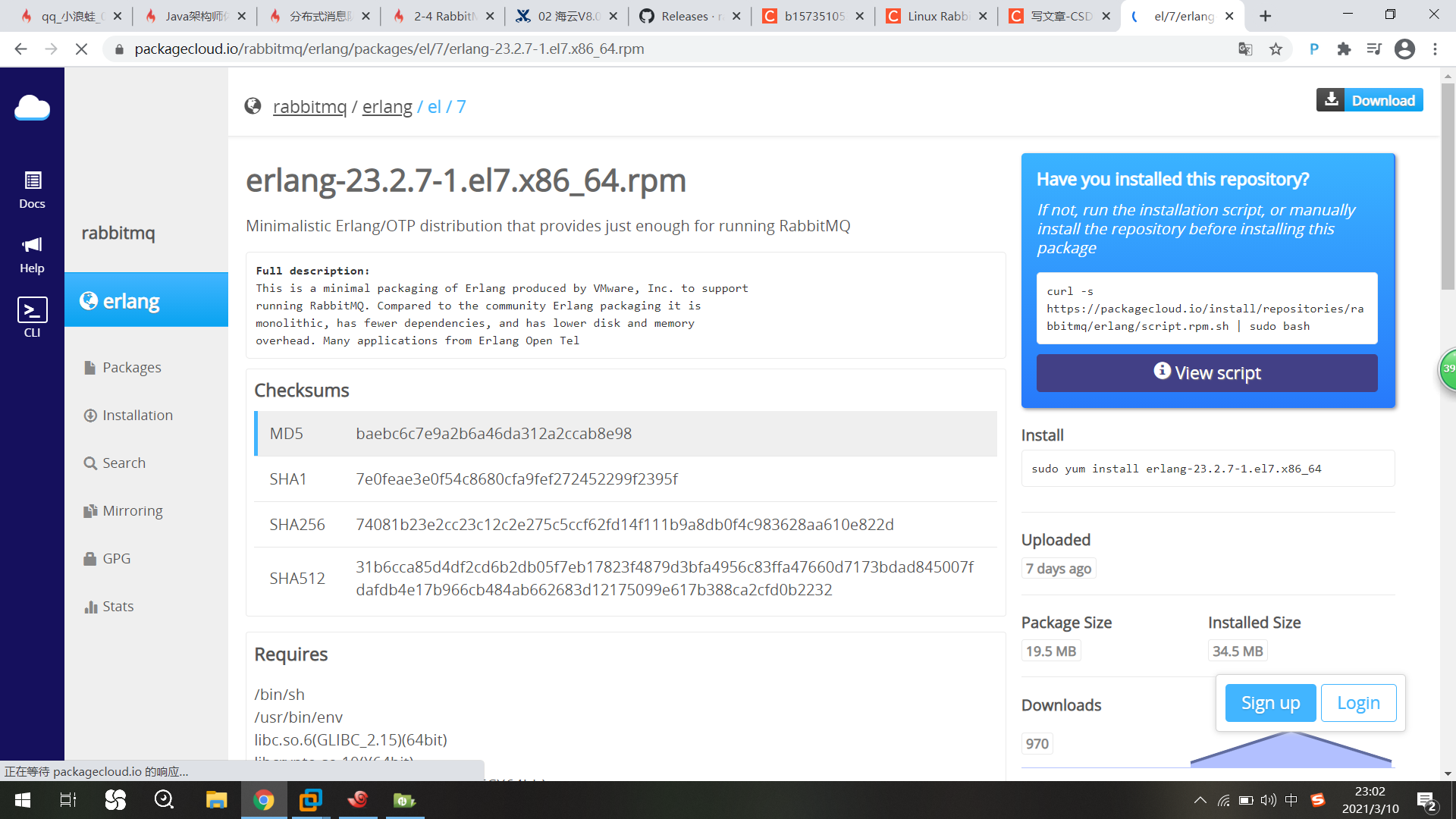The height and width of the screenshot is (819, 1456).
Task: Open the Packages list under erlang
Action: (132, 367)
